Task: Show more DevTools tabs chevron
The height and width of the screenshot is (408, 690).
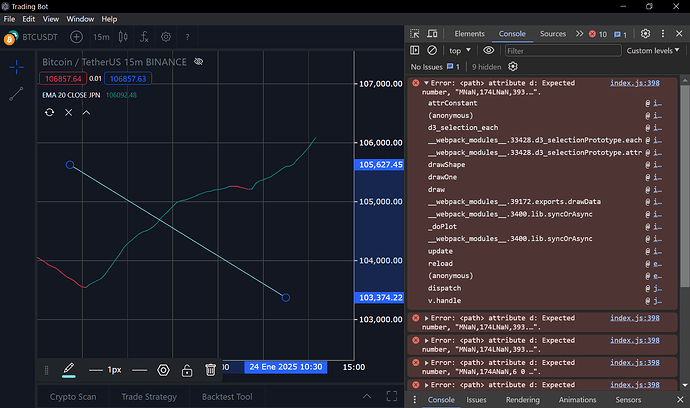Action: [x=580, y=34]
